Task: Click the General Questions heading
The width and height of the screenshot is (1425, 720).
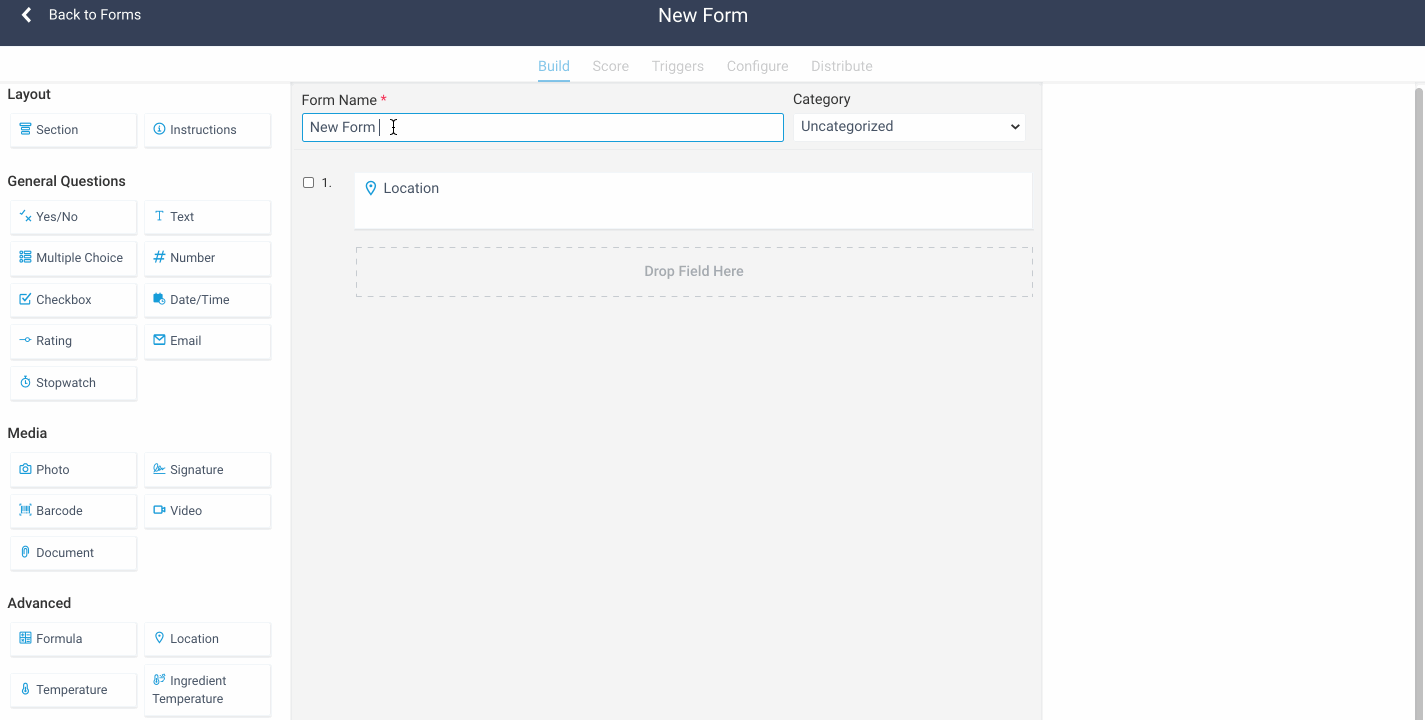Action: [66, 181]
